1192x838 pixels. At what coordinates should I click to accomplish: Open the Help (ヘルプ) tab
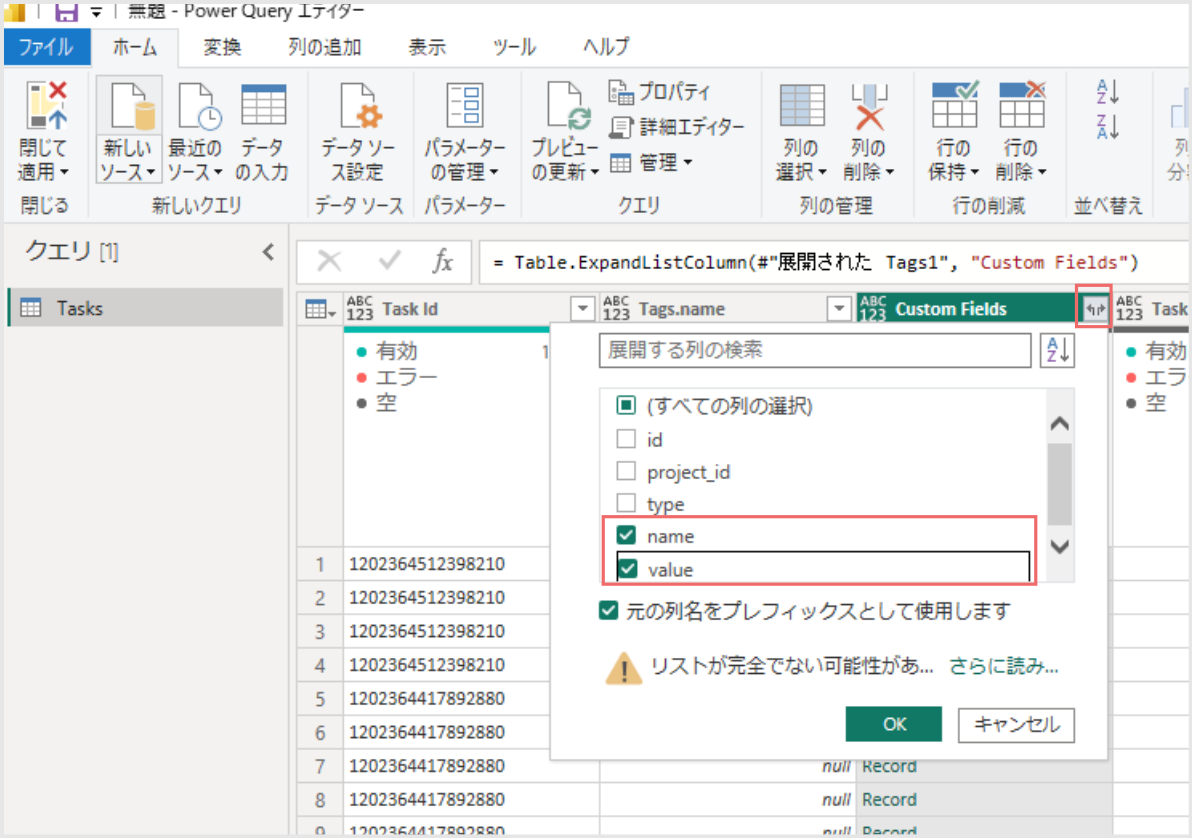click(606, 47)
